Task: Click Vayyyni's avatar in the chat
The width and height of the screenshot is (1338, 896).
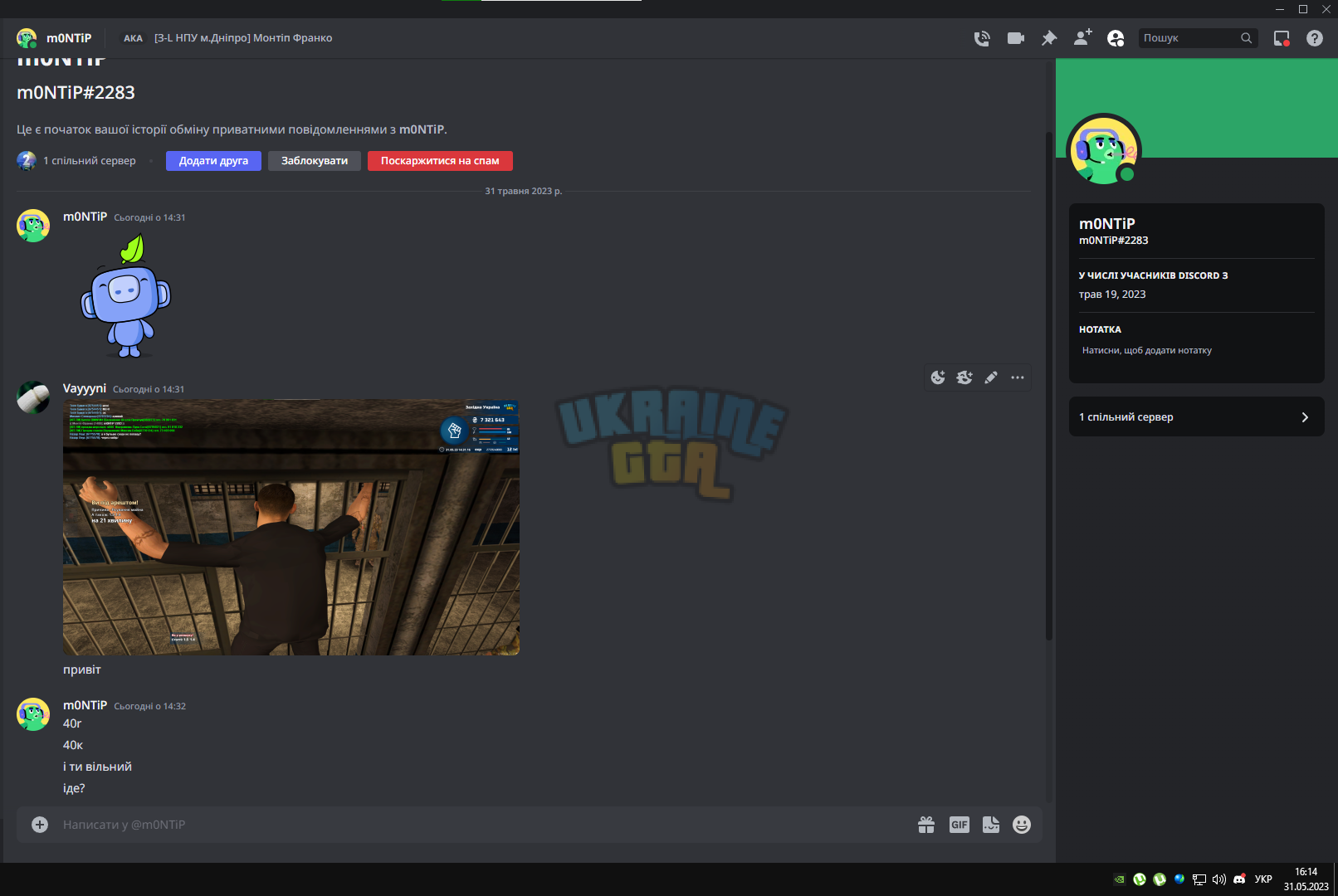Action: pyautogui.click(x=33, y=397)
